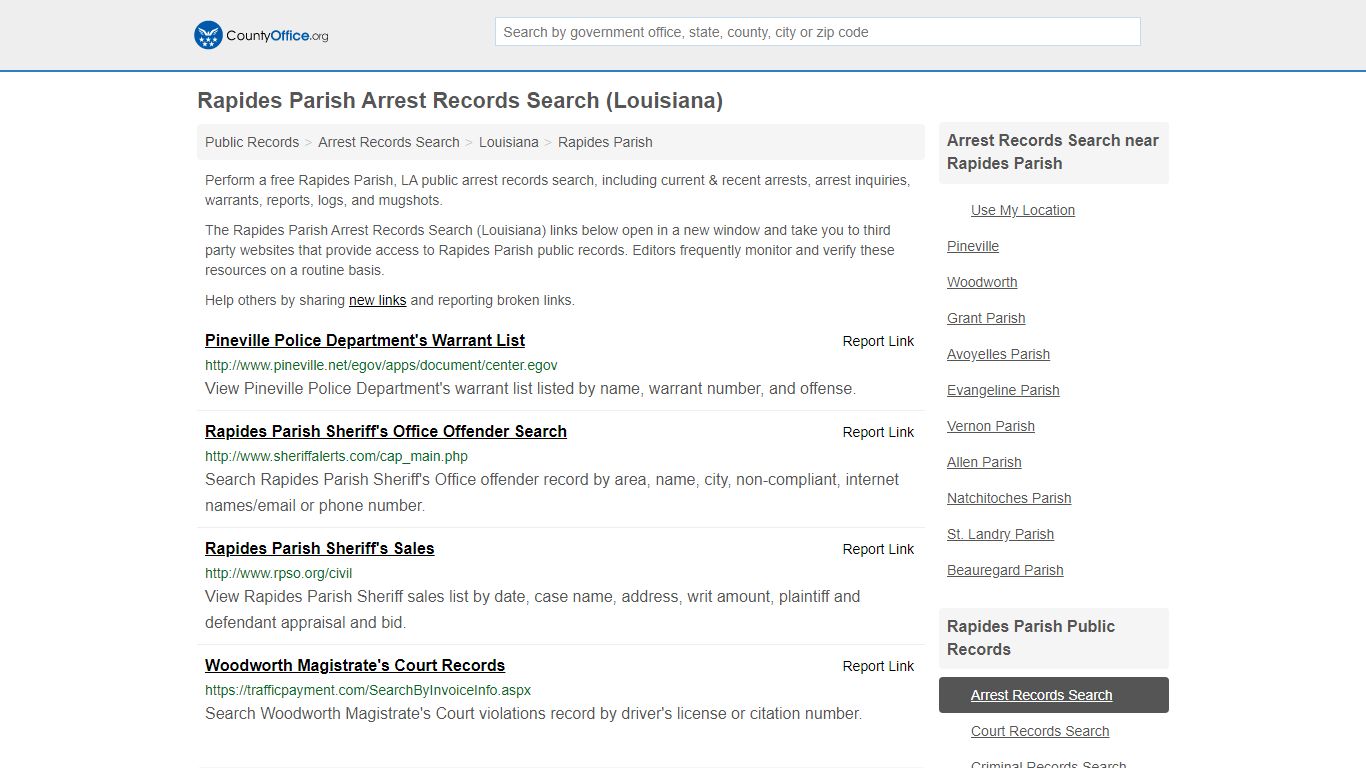Select Avoyelles Parish in sidebar
Viewport: 1366px width, 768px height.
998,354
